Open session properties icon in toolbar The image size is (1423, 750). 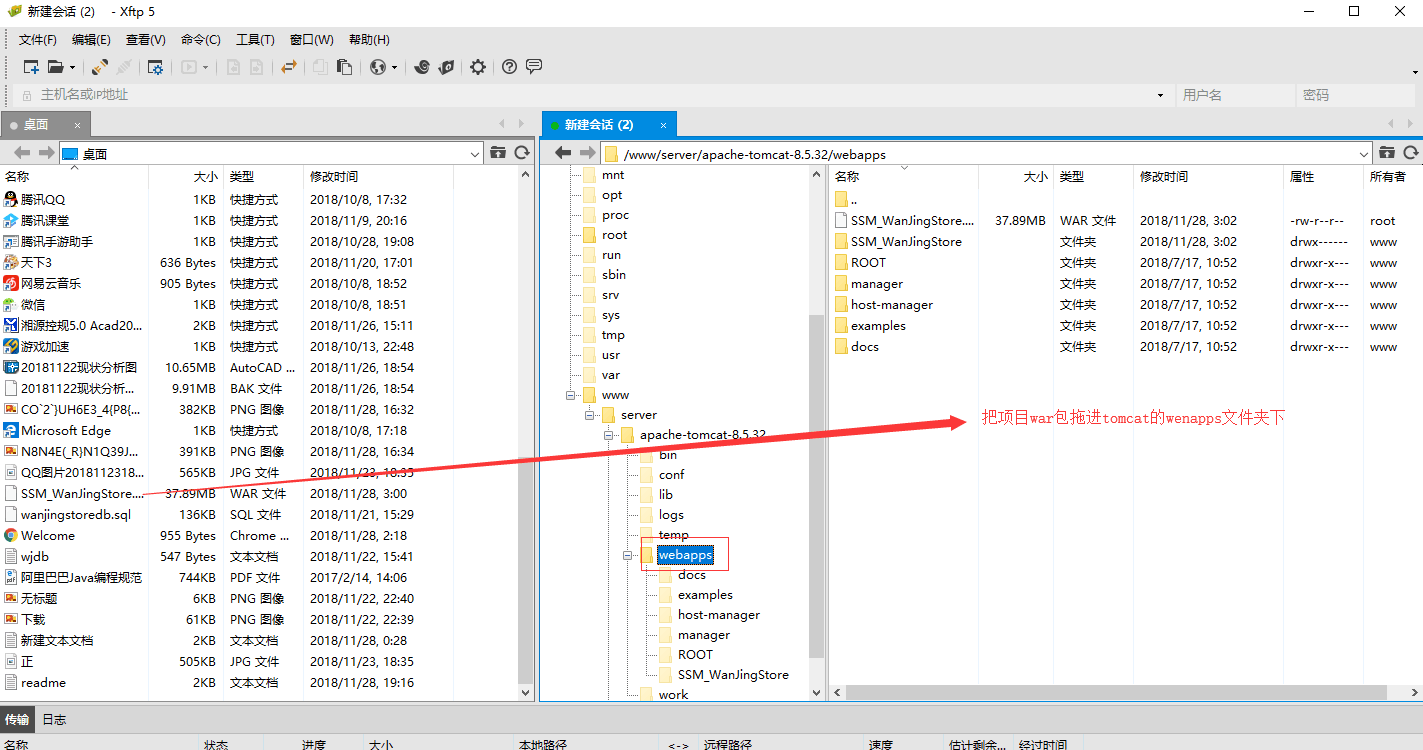(x=155, y=67)
